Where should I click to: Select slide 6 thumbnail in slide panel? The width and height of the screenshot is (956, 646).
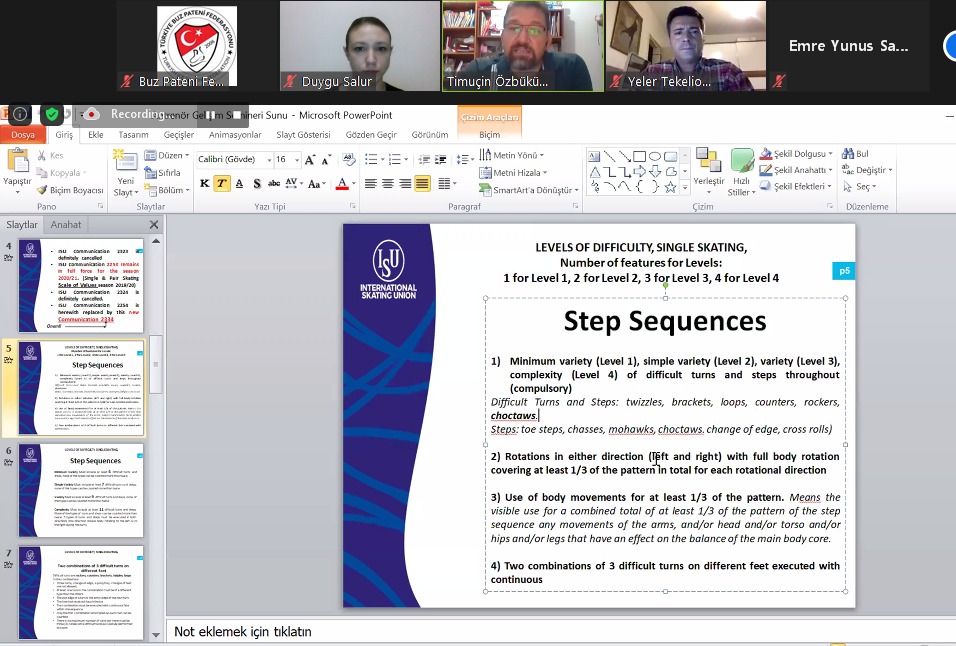(x=82, y=491)
